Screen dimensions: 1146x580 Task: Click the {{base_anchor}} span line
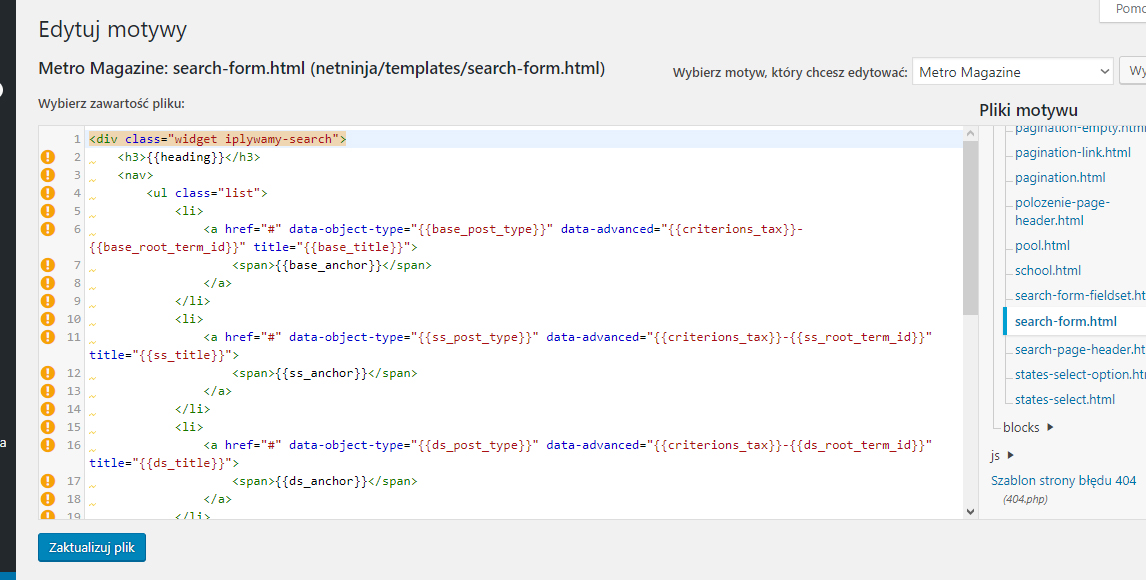point(332,265)
